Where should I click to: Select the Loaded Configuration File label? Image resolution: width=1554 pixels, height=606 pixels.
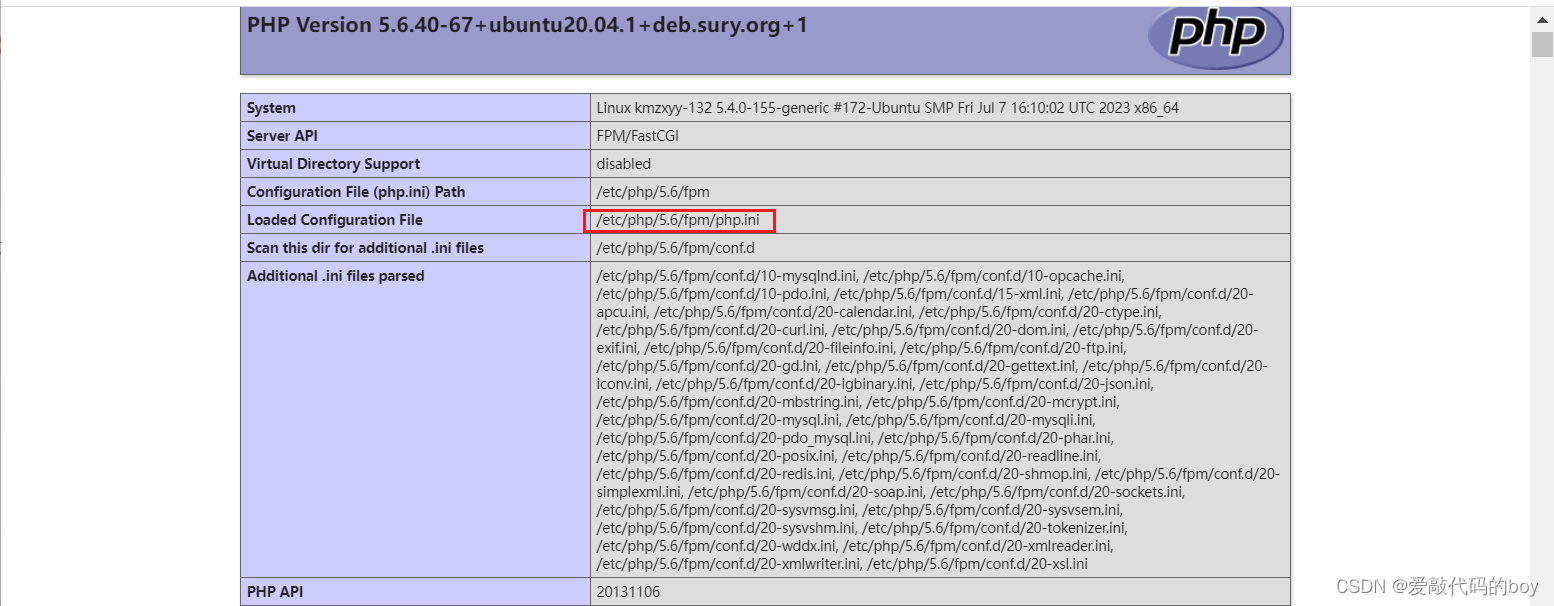(x=334, y=219)
